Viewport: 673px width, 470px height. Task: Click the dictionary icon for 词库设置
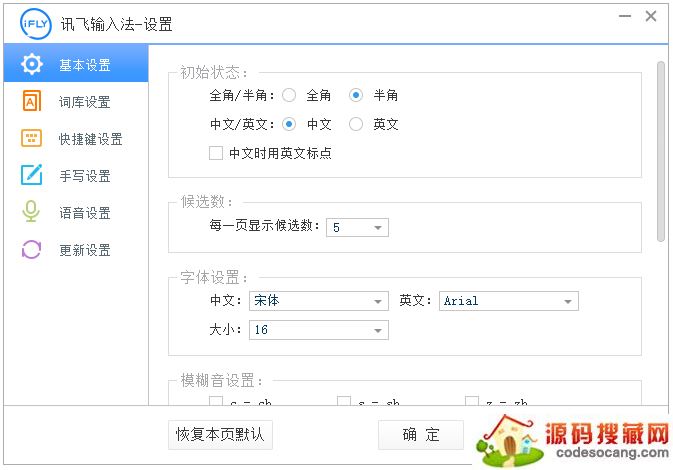tap(32, 101)
